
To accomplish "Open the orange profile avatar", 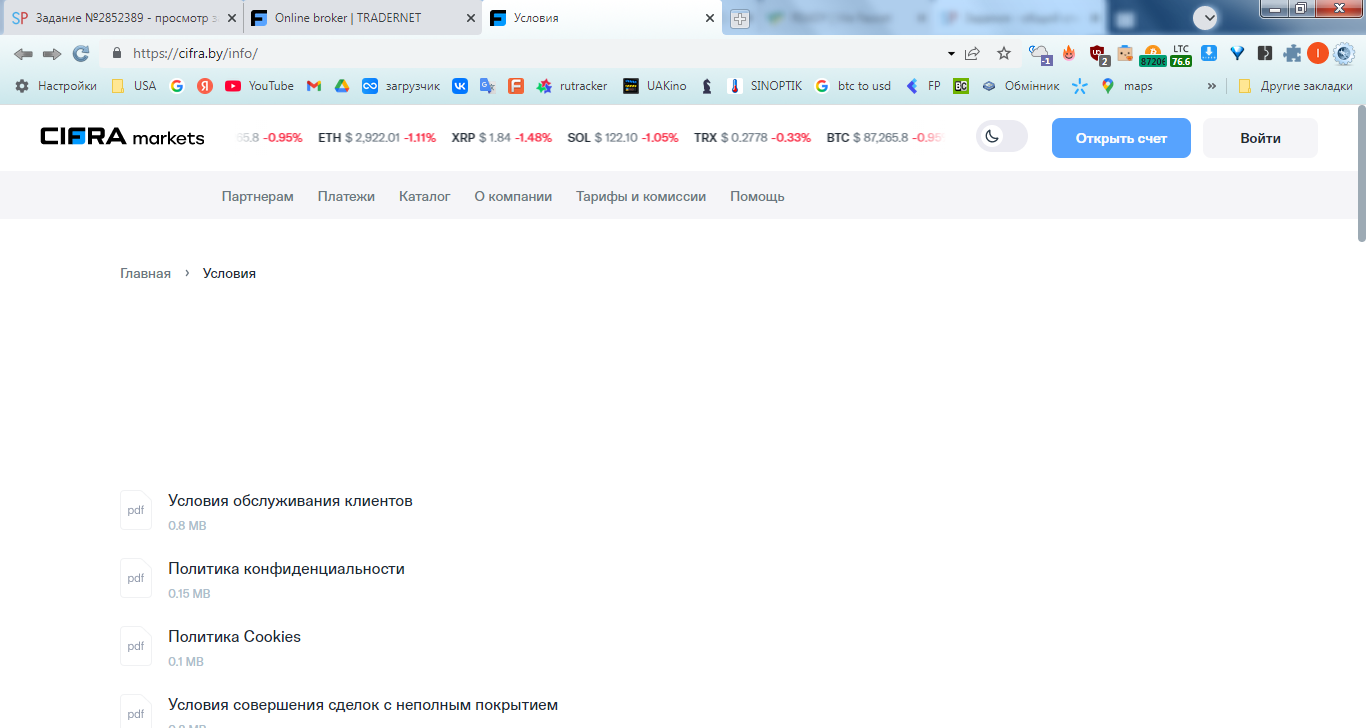I will coord(1318,53).
